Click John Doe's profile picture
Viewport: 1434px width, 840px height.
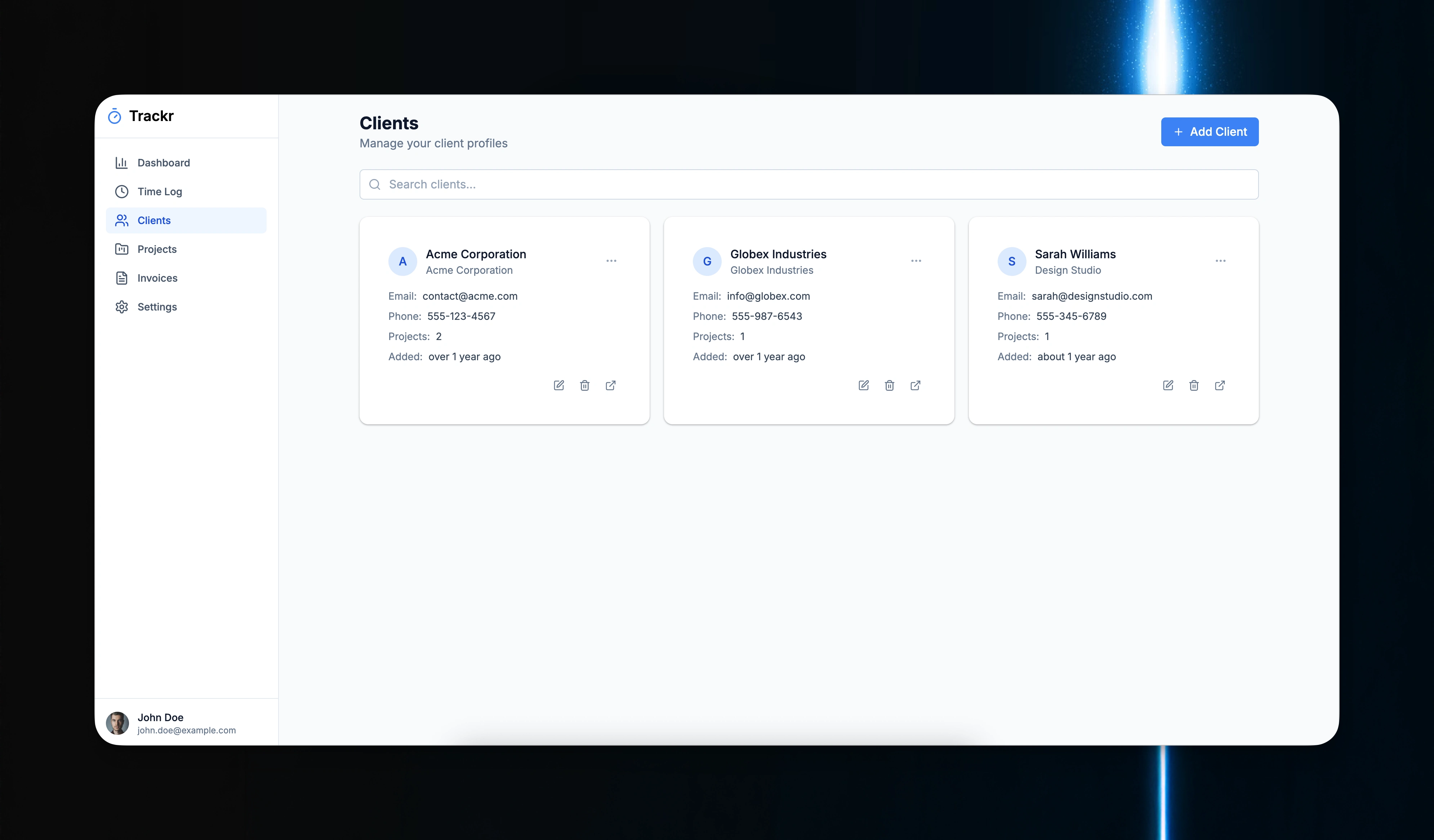[117, 723]
